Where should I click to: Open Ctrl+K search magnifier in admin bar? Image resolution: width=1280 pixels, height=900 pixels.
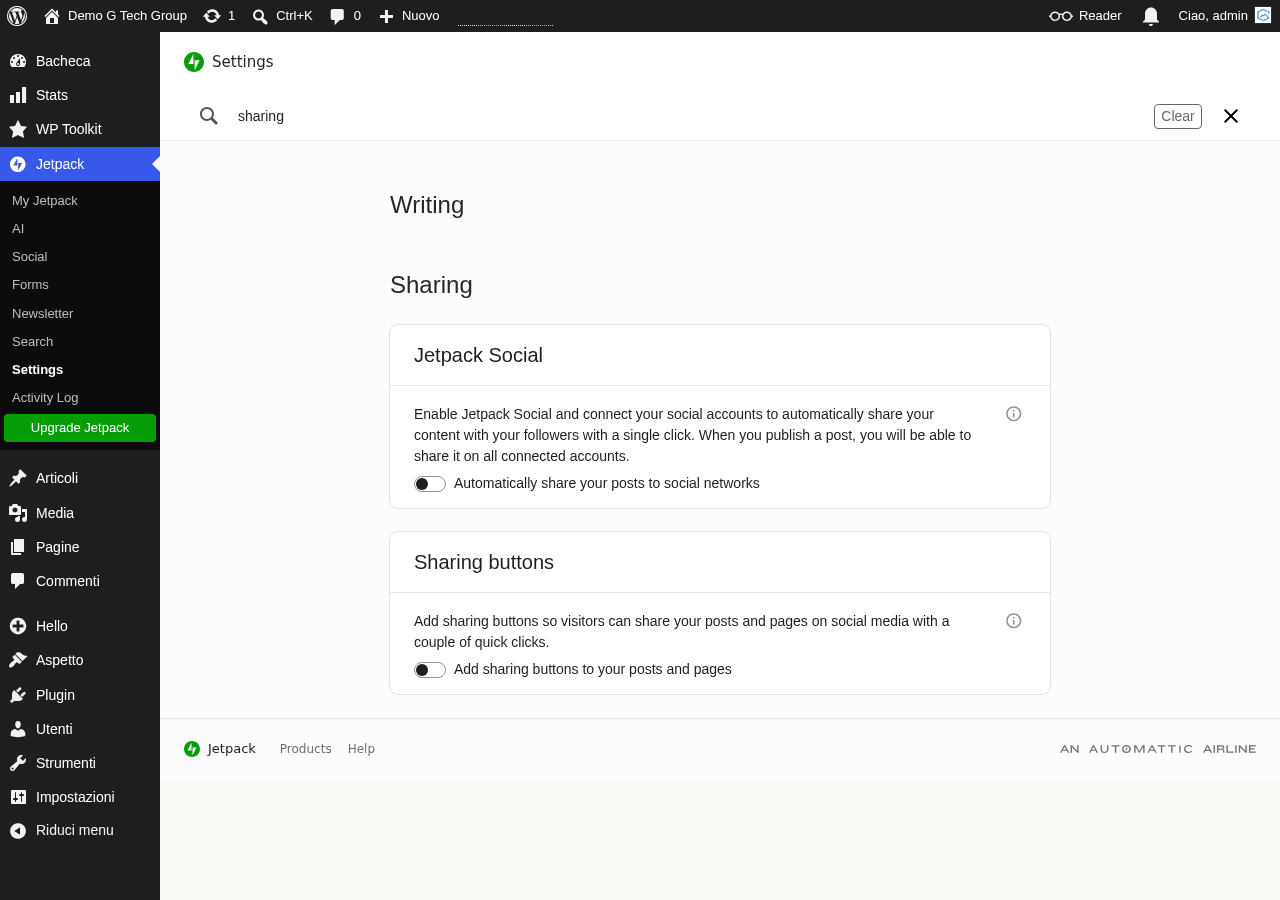coord(260,16)
